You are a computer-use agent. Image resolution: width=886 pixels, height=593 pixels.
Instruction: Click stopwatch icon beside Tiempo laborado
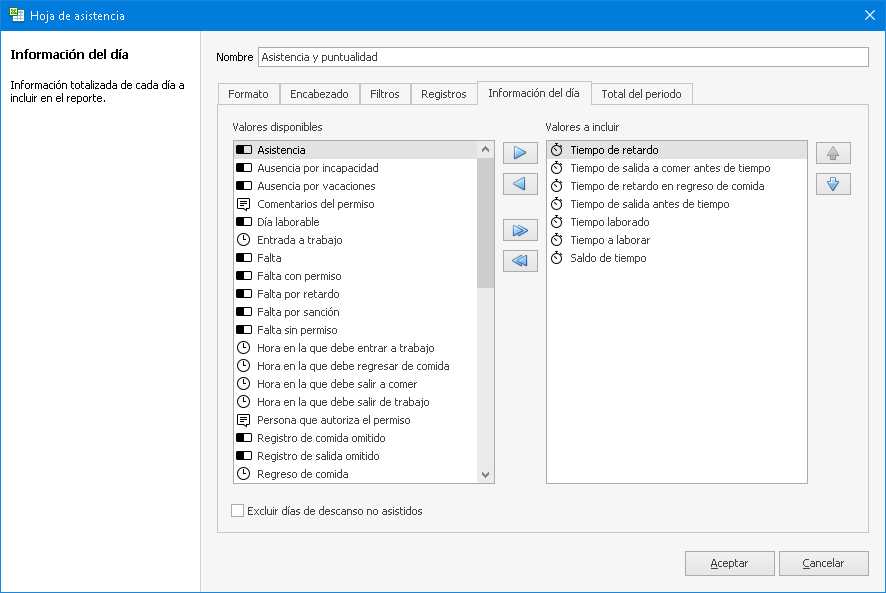pyautogui.click(x=557, y=222)
